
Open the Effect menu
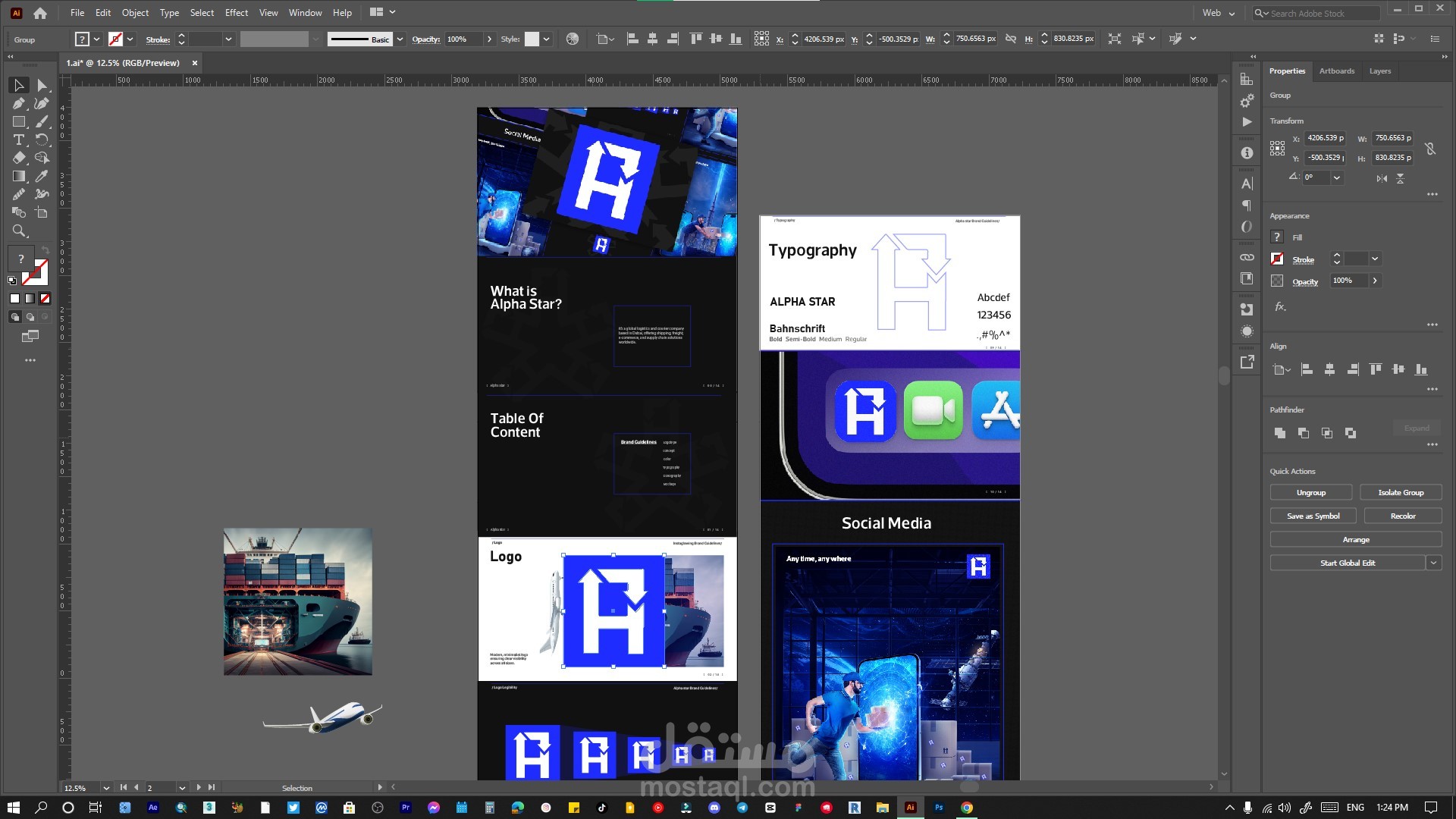tap(236, 13)
